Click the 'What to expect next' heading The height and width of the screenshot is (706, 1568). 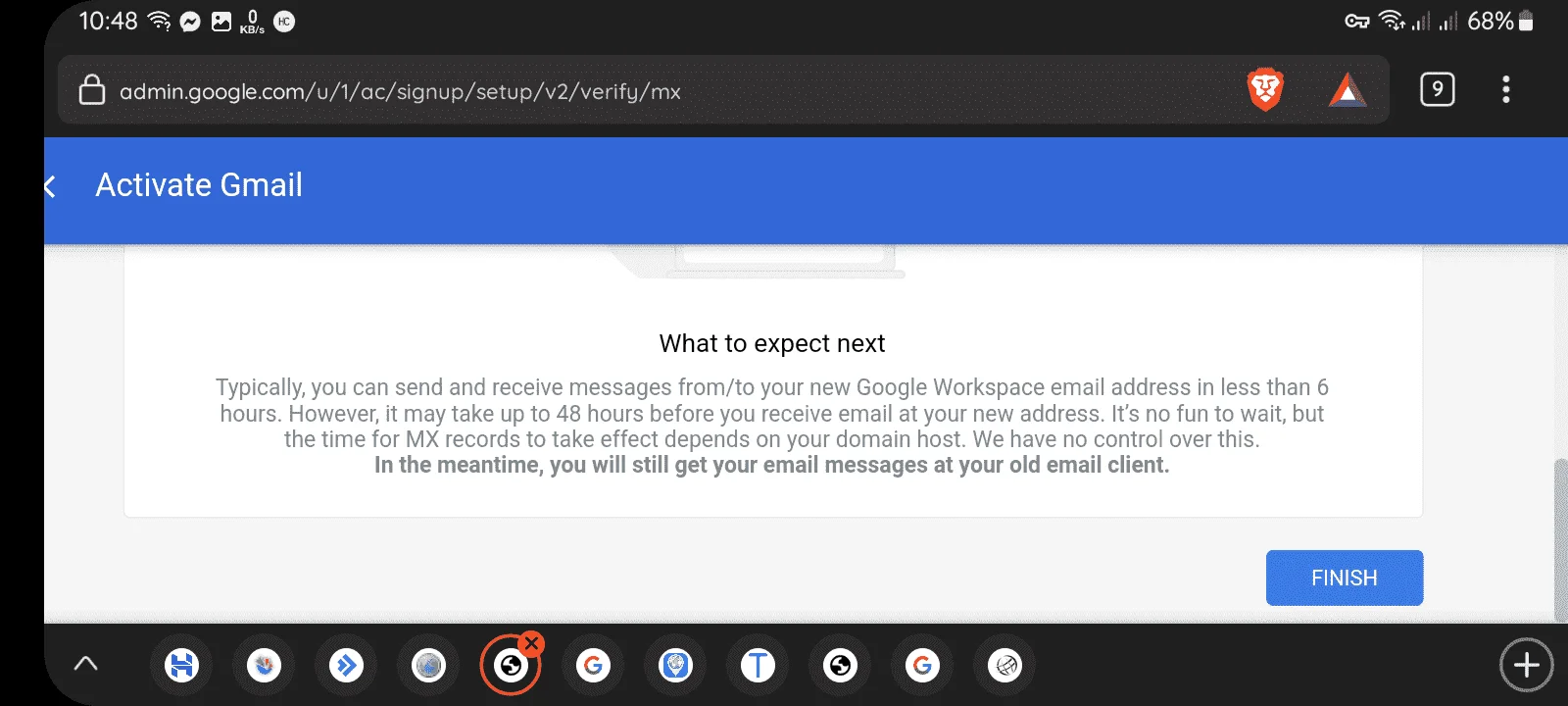[772, 343]
